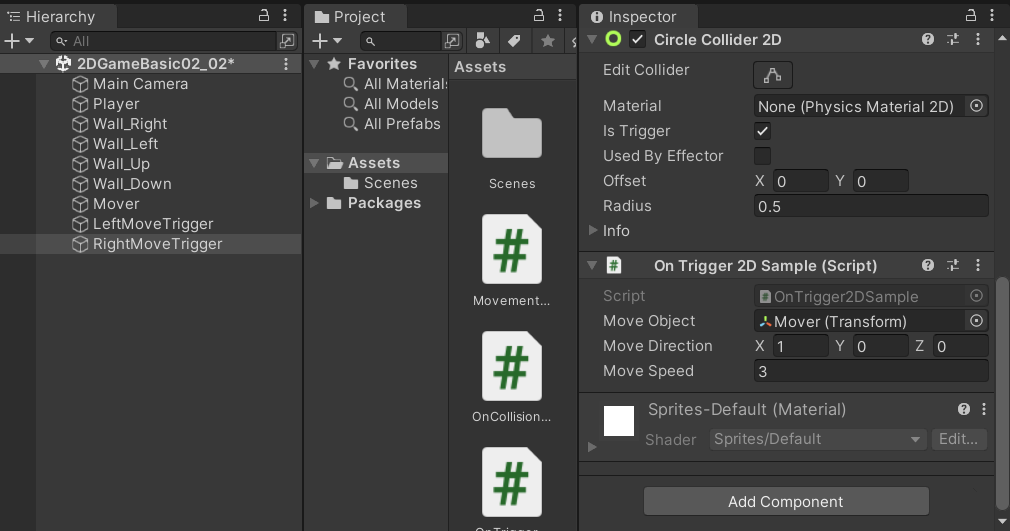The width and height of the screenshot is (1010, 531).
Task: Open scene 2DGameBasic02_02 options menu
Action: [286, 64]
